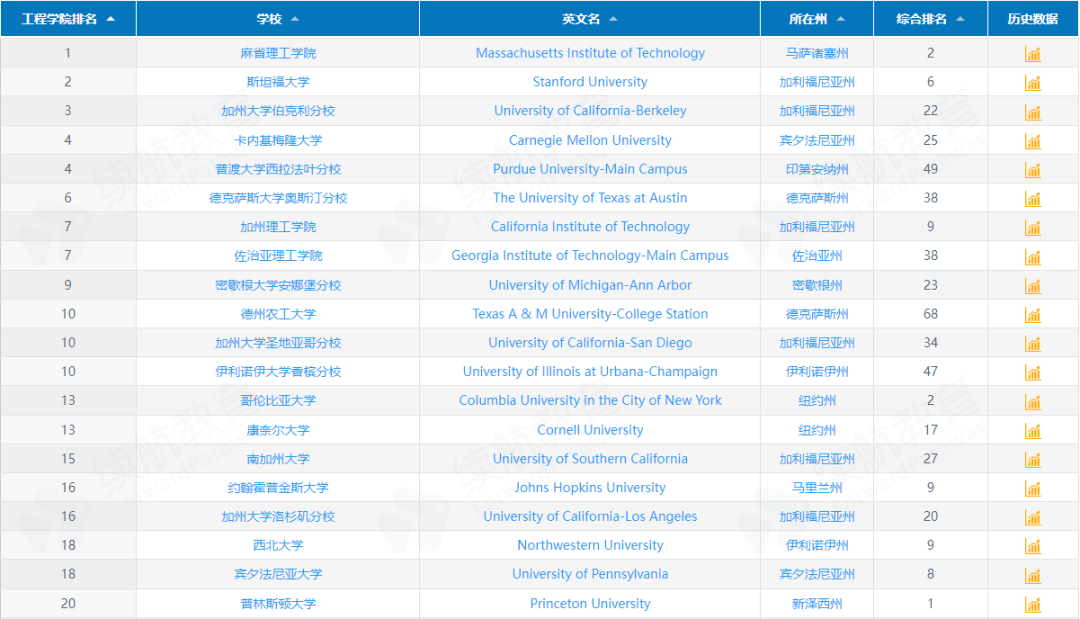Open history chart for Northwestern University
Image resolution: width=1080 pixels, height=619 pixels.
pyautogui.click(x=1032, y=547)
